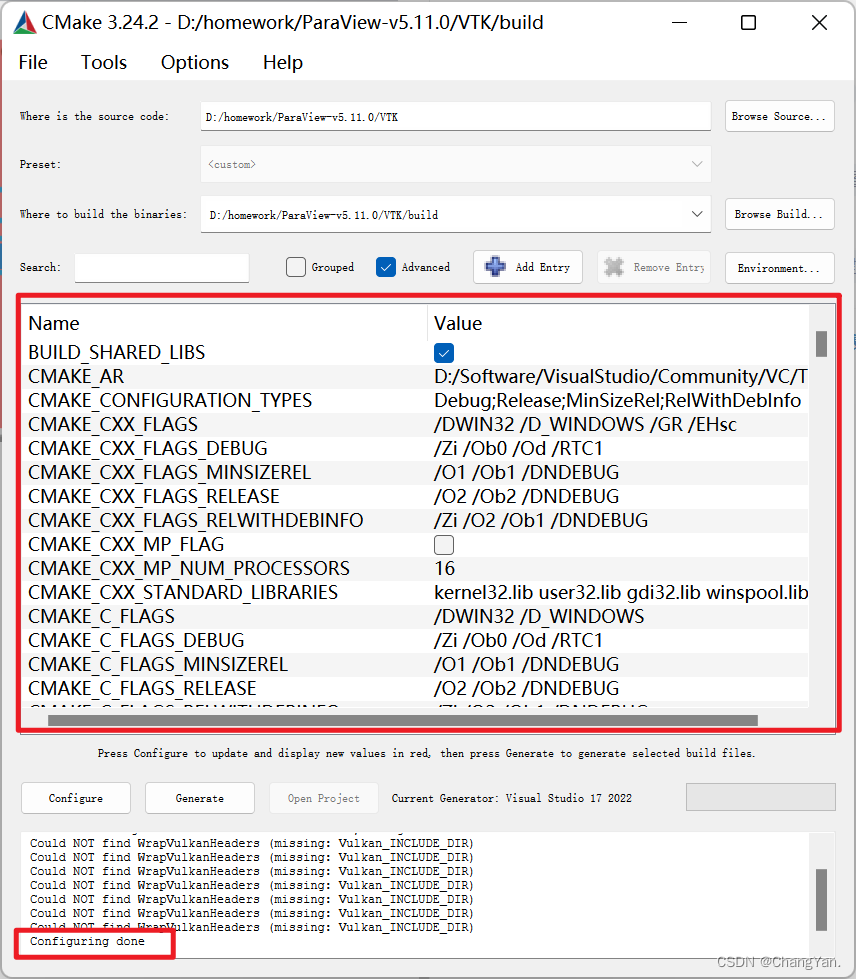Click the CMake logo icon in title bar
Screen dimensions: 856x979
[x=24, y=22]
